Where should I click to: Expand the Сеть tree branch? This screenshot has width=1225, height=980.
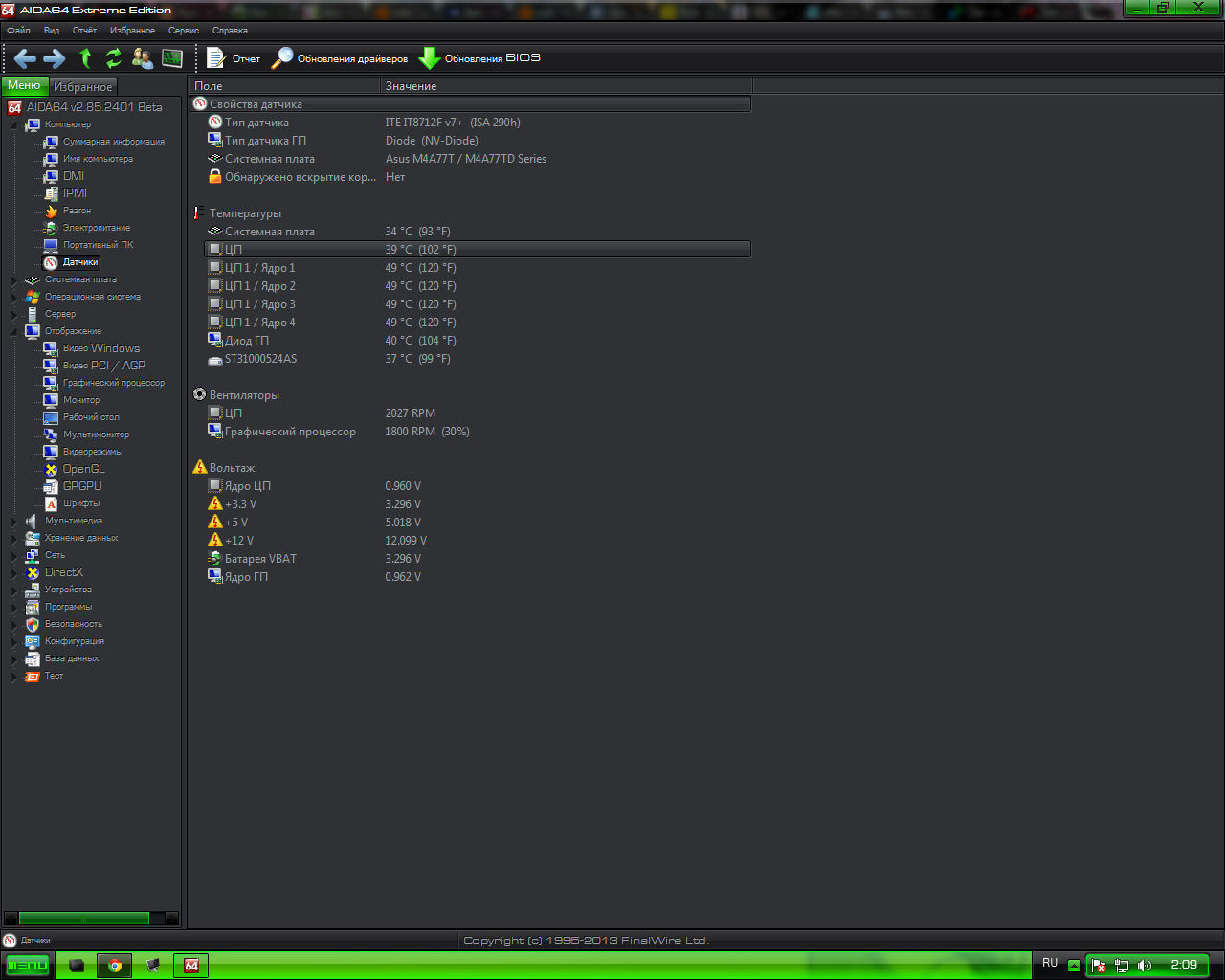click(x=14, y=555)
